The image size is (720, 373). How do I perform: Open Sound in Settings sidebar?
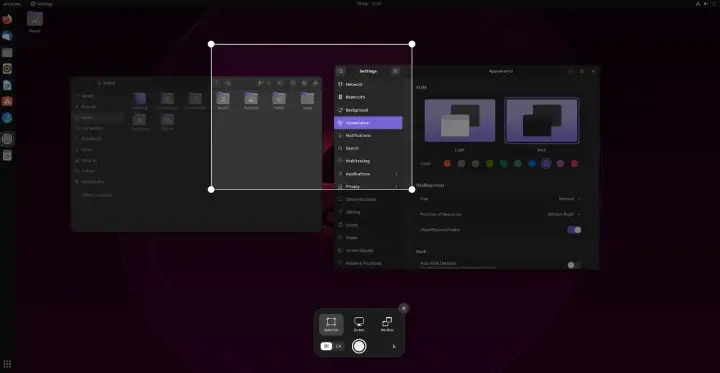(x=368, y=225)
